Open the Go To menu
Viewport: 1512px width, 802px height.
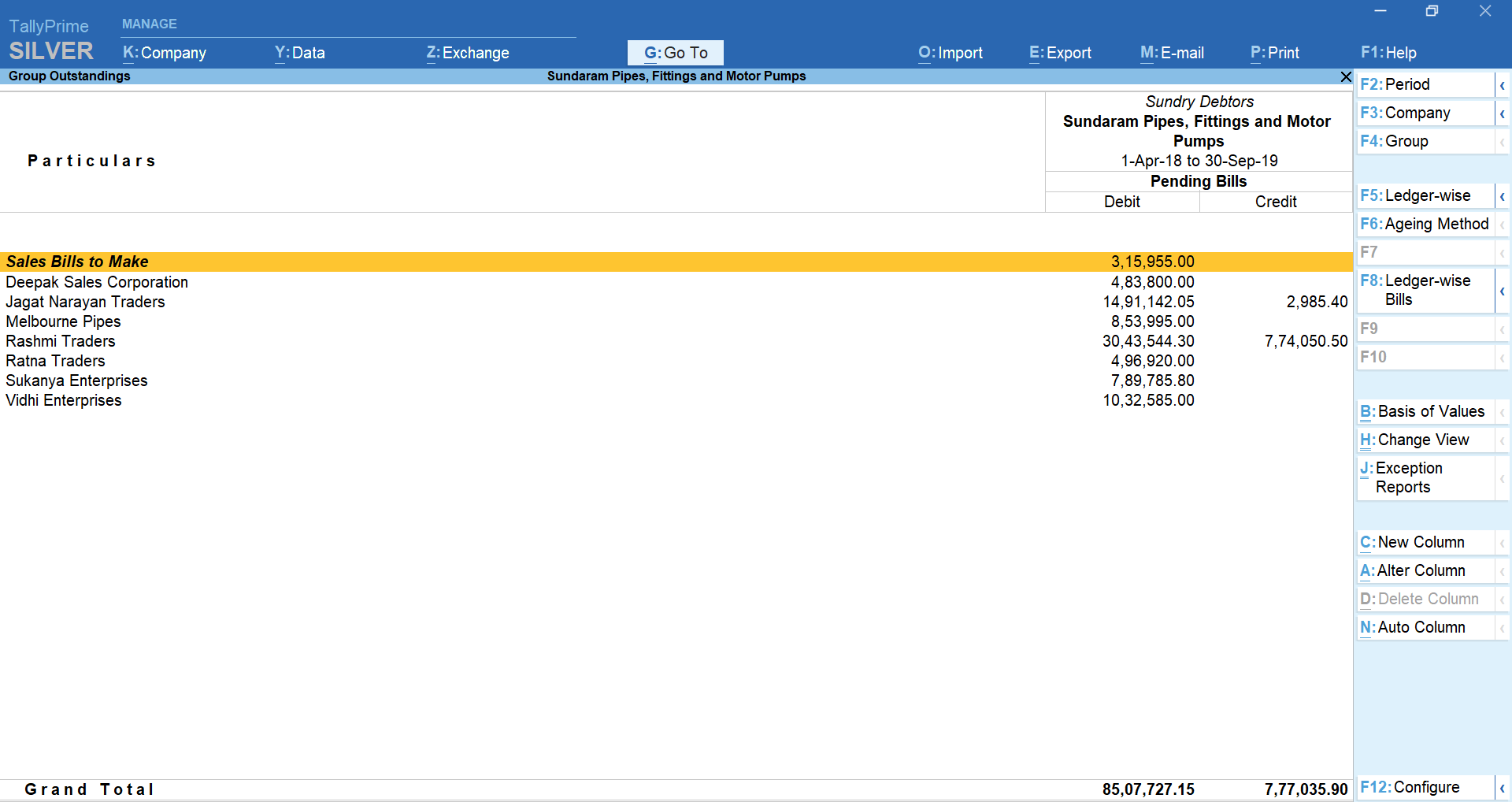pos(675,52)
